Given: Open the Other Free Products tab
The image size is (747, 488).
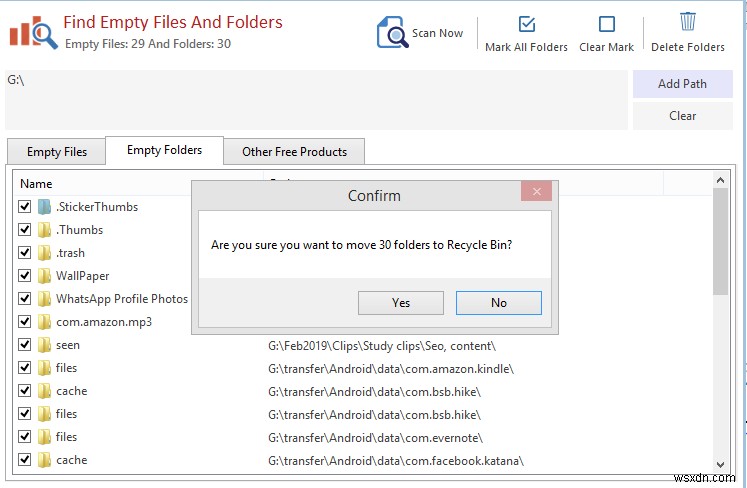Looking at the screenshot, I should click(x=294, y=152).
